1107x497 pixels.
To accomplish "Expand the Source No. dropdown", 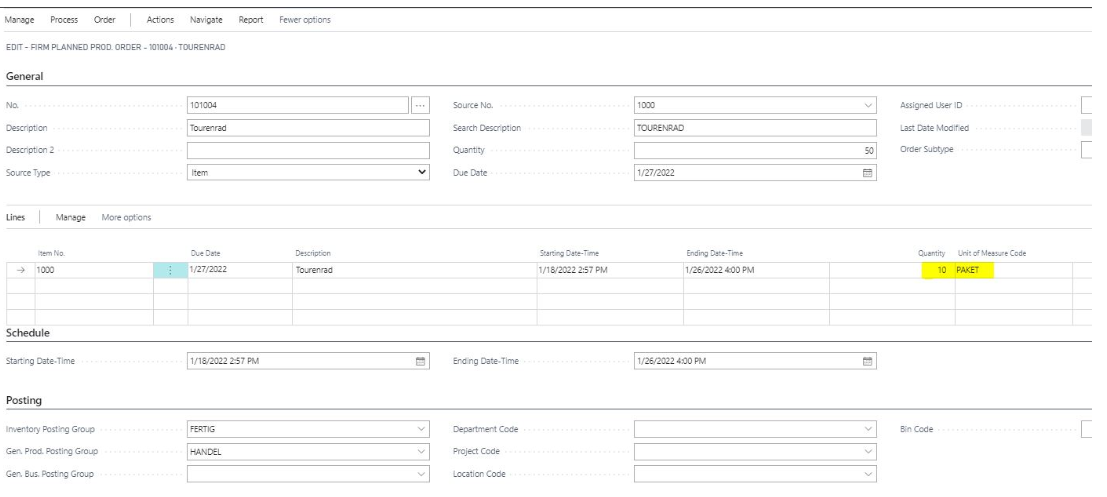I will (x=868, y=106).
